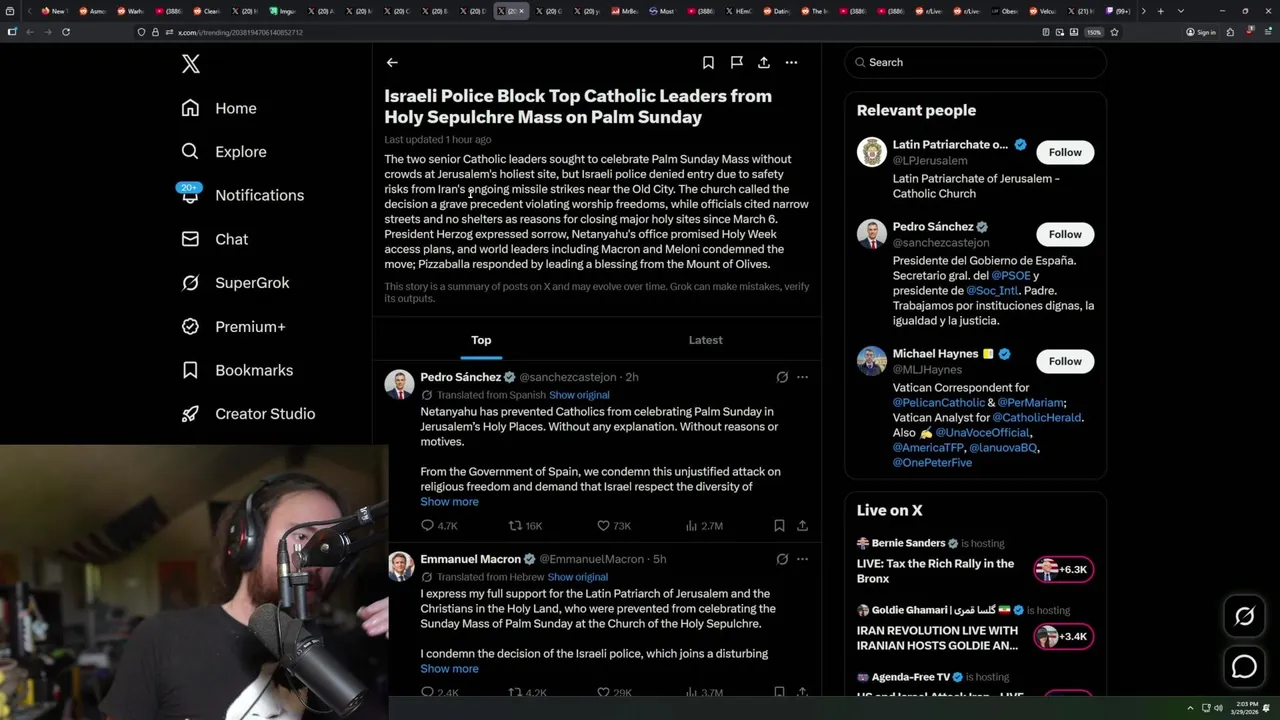Open Bookmarks from the sidebar
The width and height of the screenshot is (1280, 720).
pyautogui.click(x=237, y=370)
